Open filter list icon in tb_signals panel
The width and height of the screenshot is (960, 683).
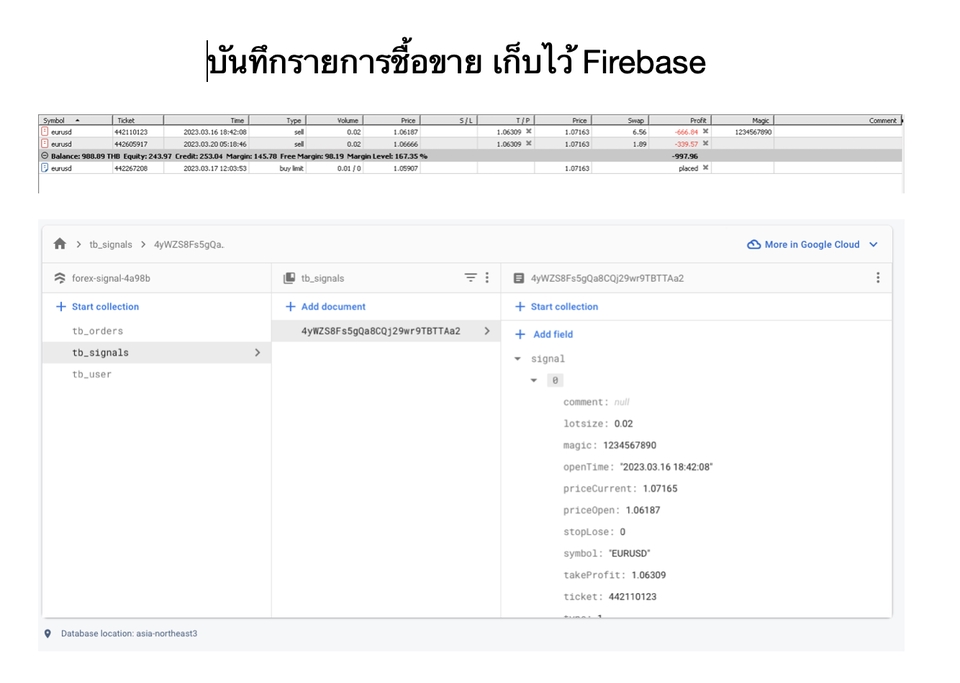click(x=470, y=278)
